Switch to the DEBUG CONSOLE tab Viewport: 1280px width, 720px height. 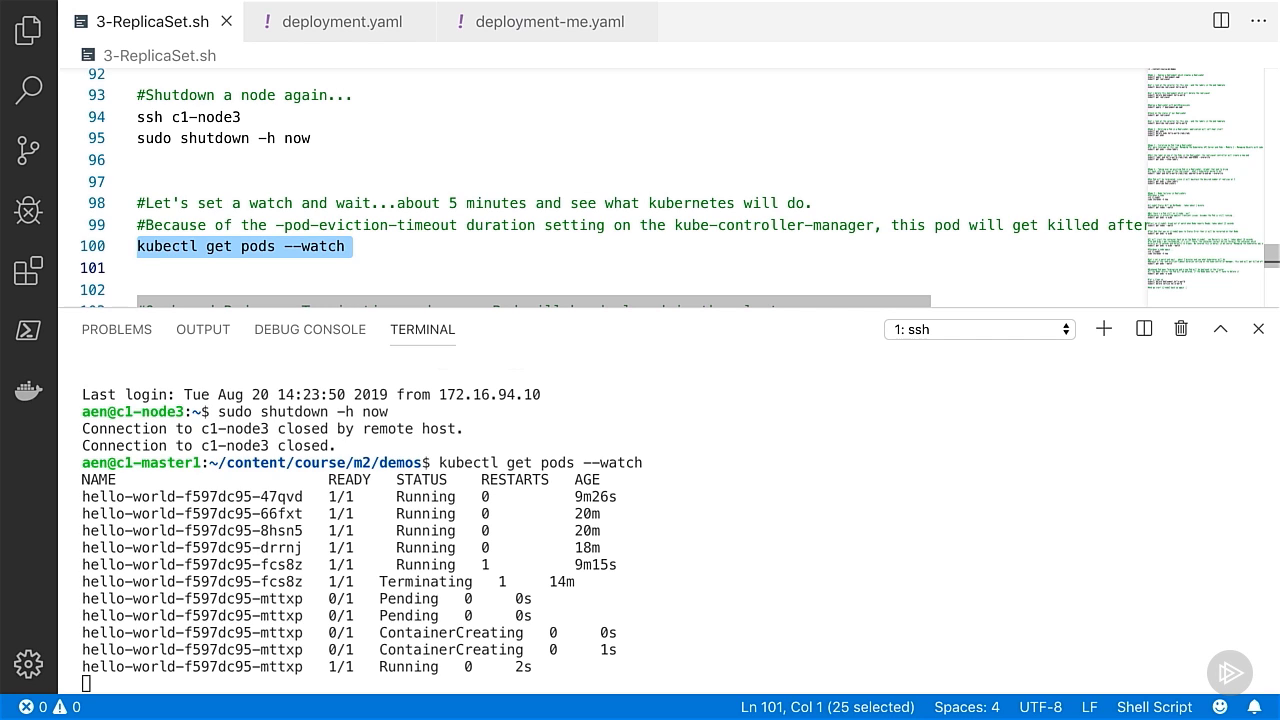[310, 329]
